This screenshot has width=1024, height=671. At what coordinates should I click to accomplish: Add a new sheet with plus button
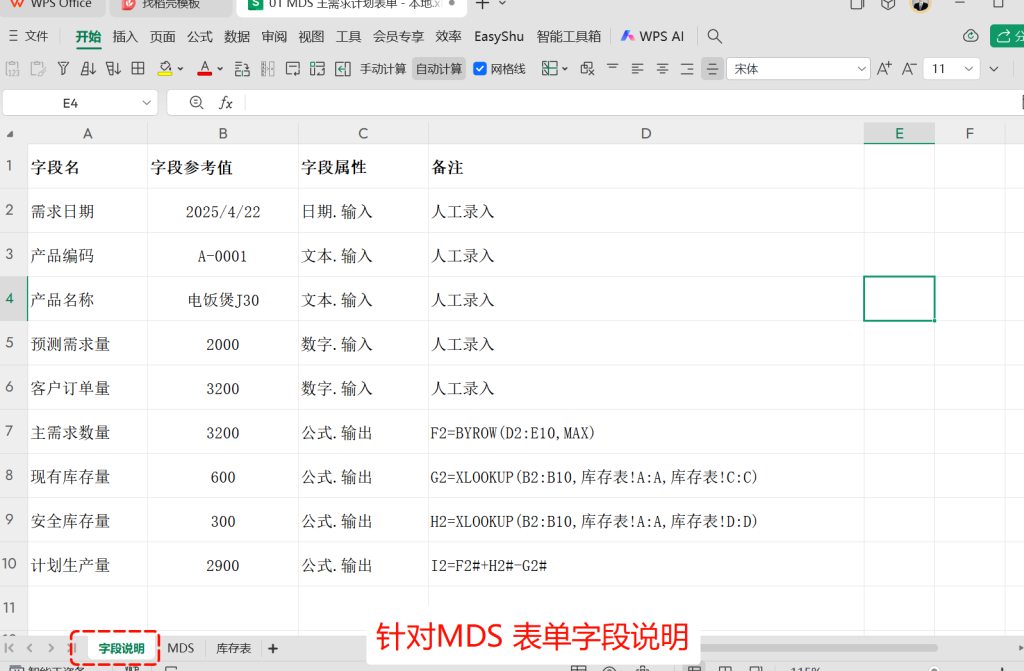[273, 648]
